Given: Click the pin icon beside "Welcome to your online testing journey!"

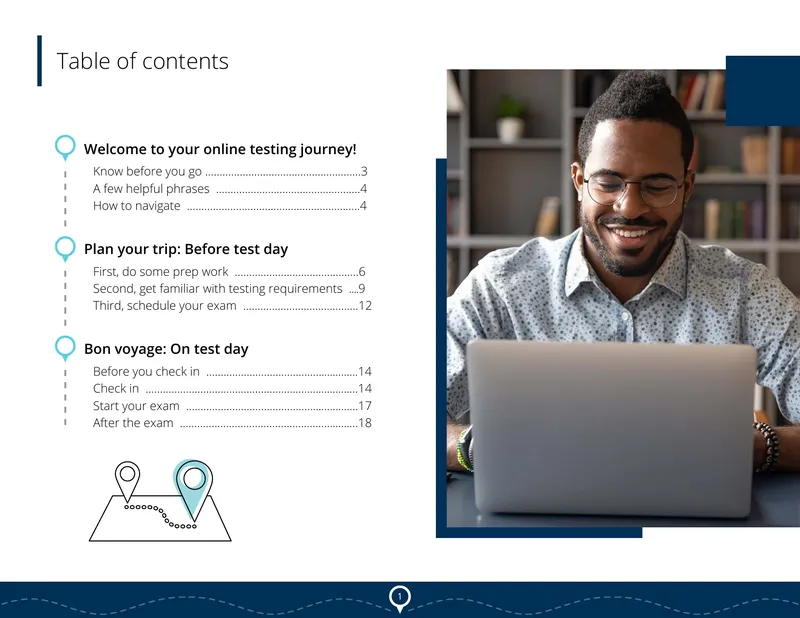Looking at the screenshot, I should pos(65,147).
